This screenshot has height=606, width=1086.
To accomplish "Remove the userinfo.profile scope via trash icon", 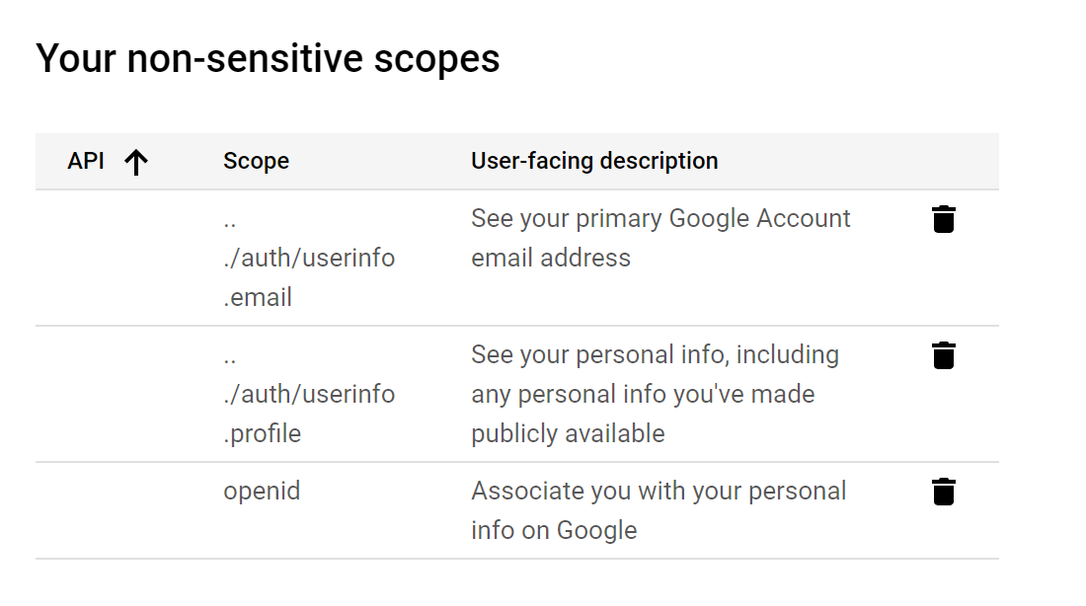I will click(943, 355).
